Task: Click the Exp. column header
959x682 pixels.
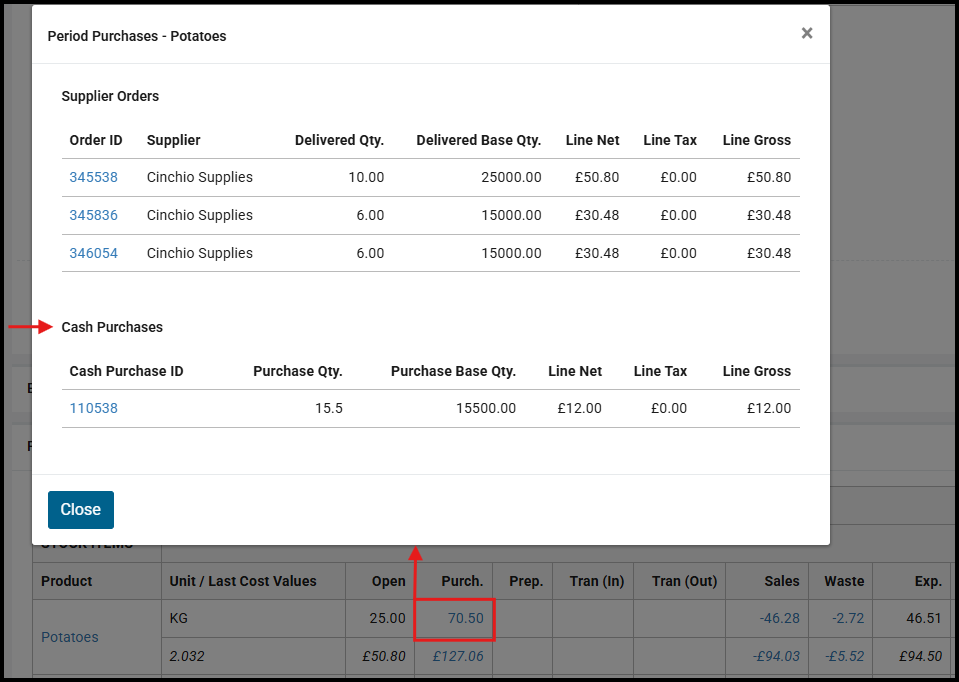Action: tap(927, 581)
